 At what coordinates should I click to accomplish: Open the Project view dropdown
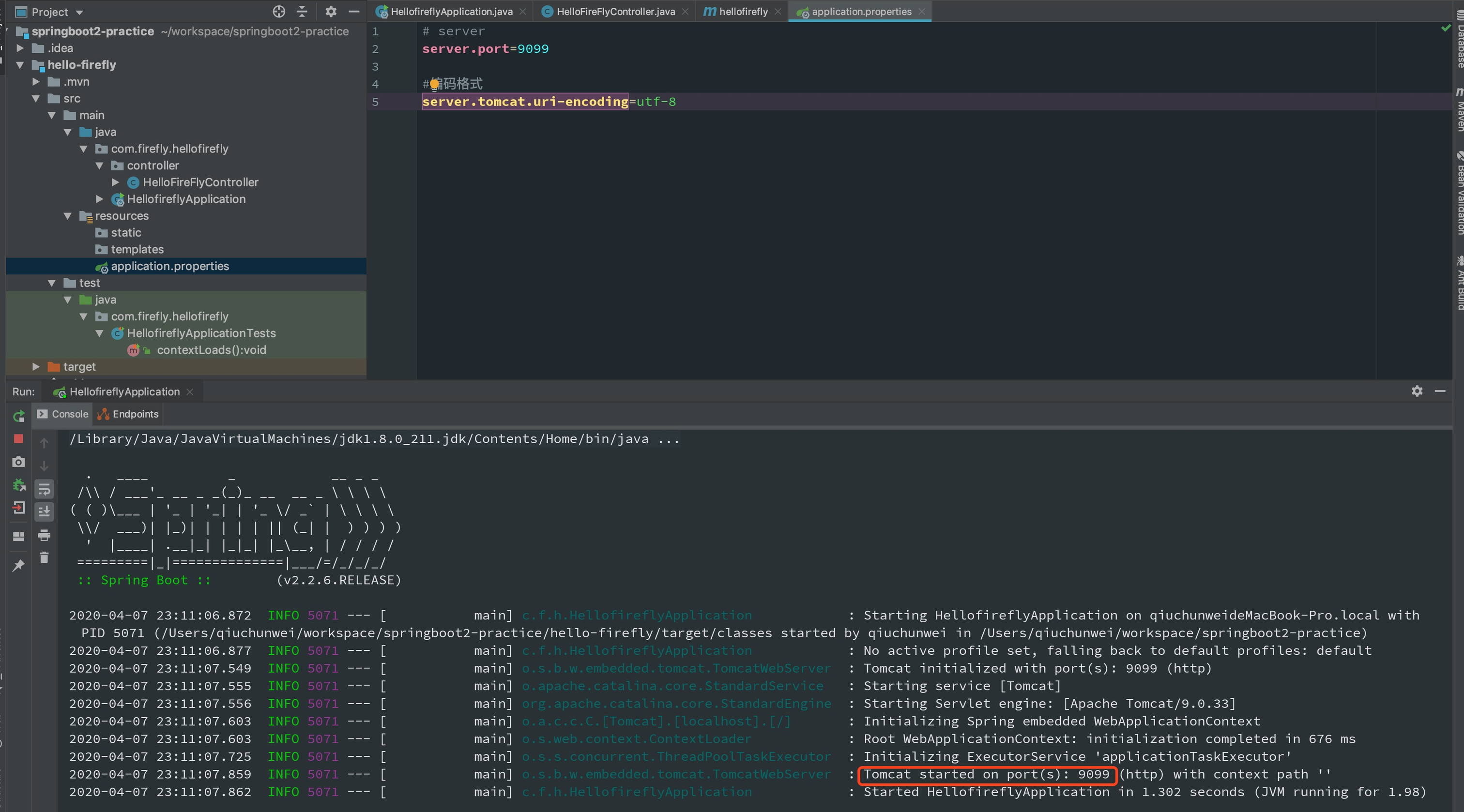79,12
